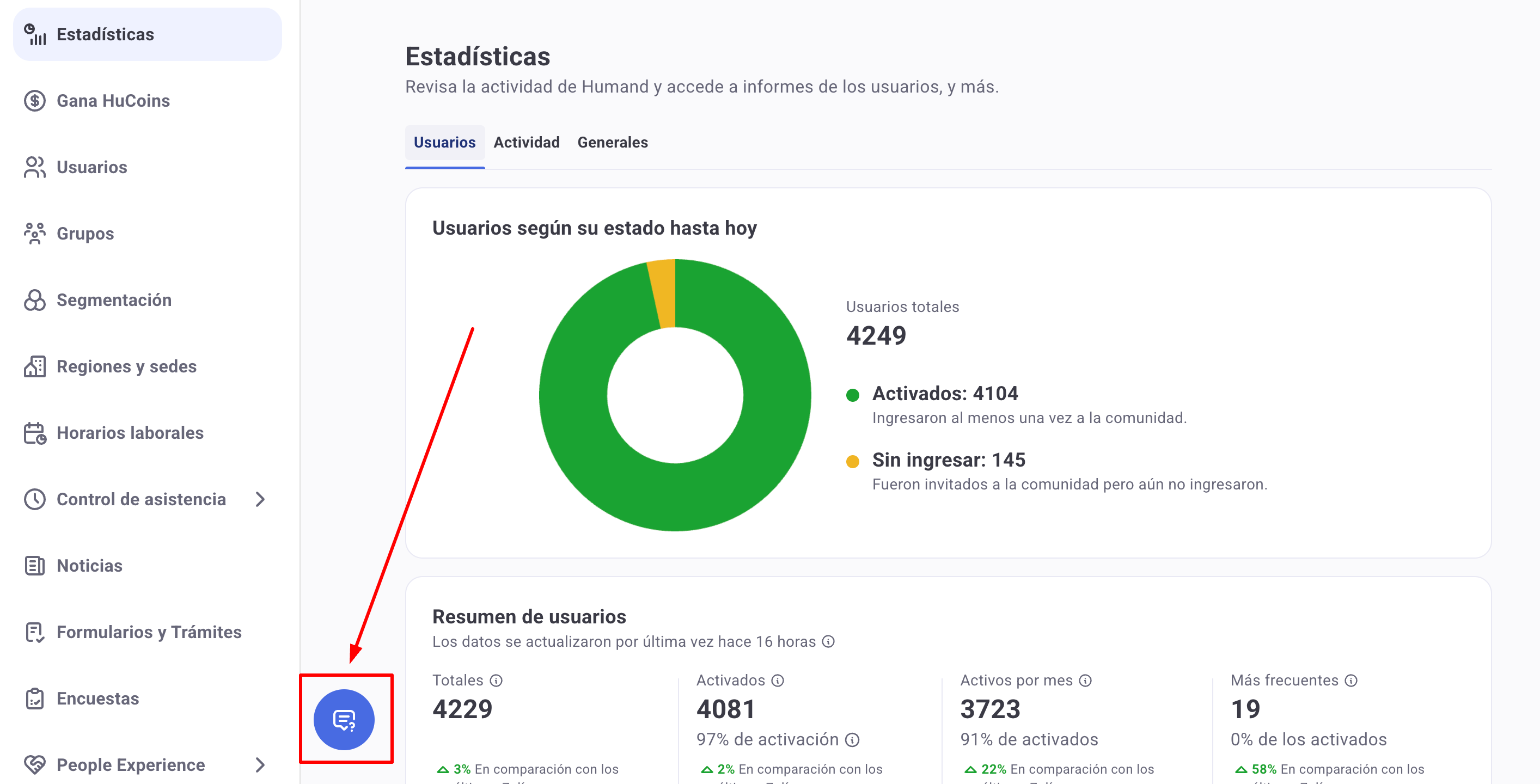Open Gana HuCoins coin icon
The image size is (1540, 784).
[x=35, y=100]
